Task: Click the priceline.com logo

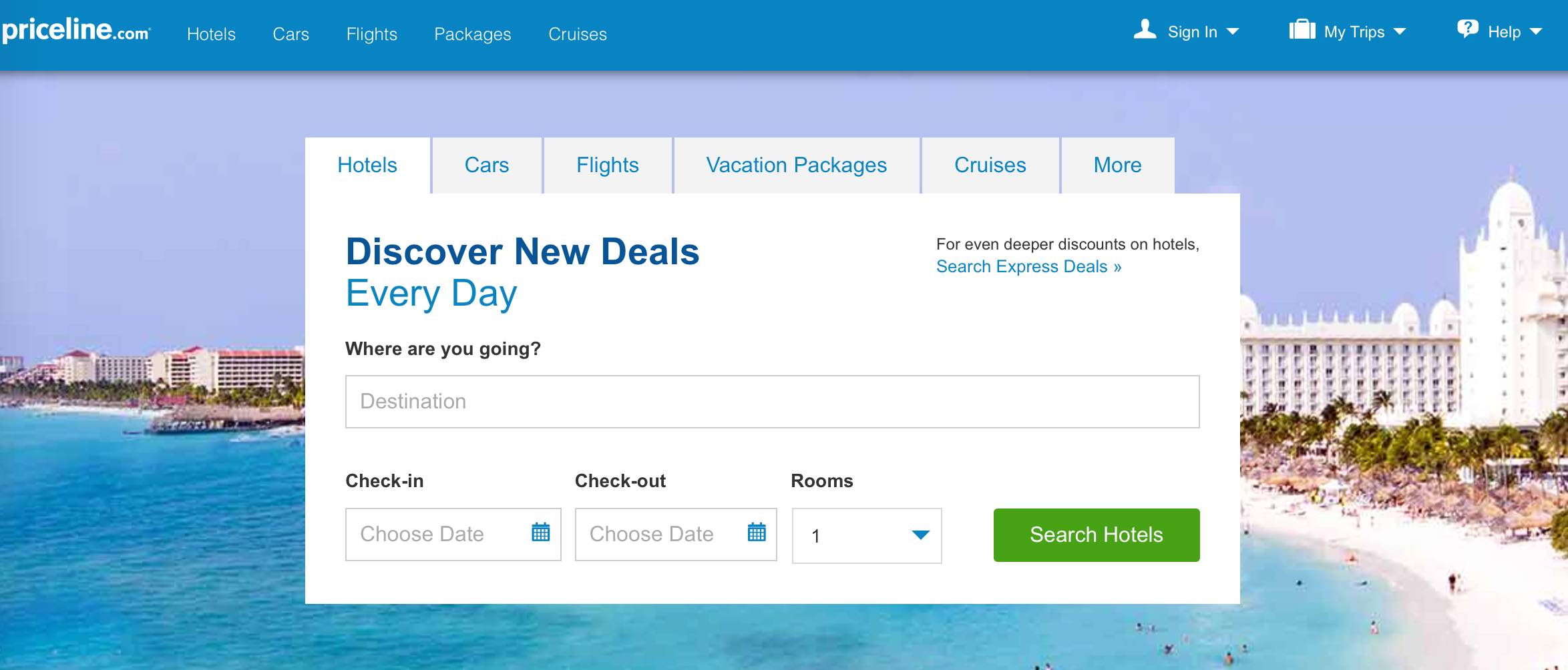Action: click(76, 31)
